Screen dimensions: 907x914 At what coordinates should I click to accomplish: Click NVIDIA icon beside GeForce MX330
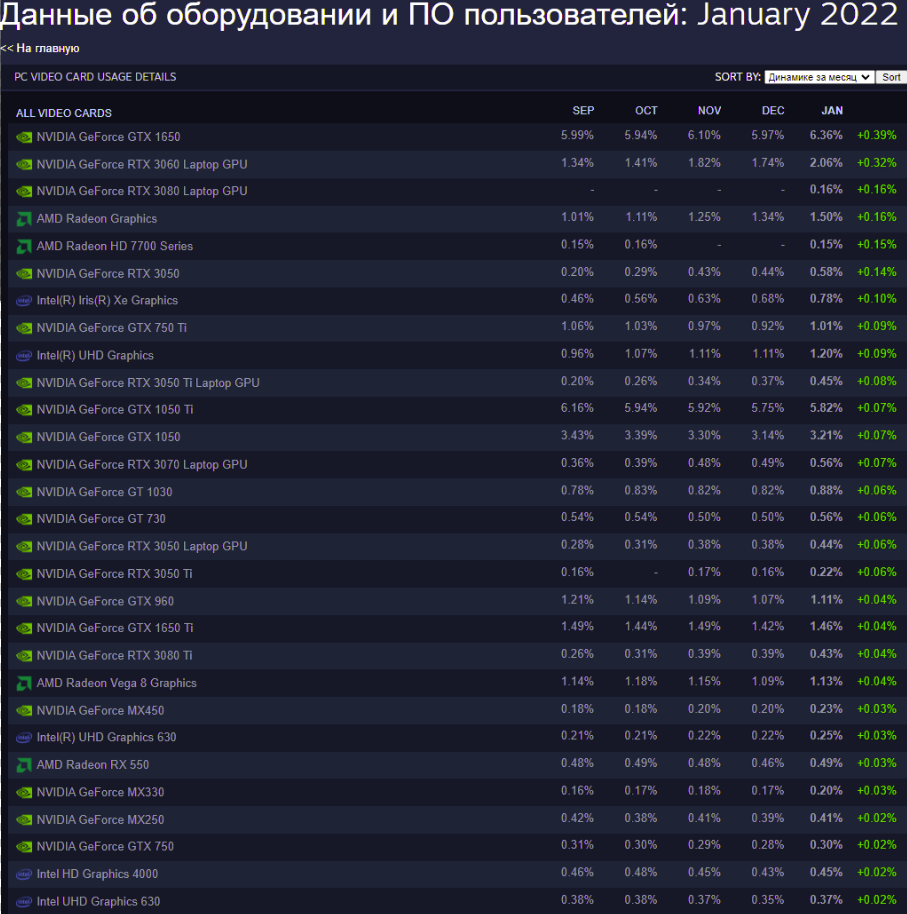pyautogui.click(x=24, y=792)
